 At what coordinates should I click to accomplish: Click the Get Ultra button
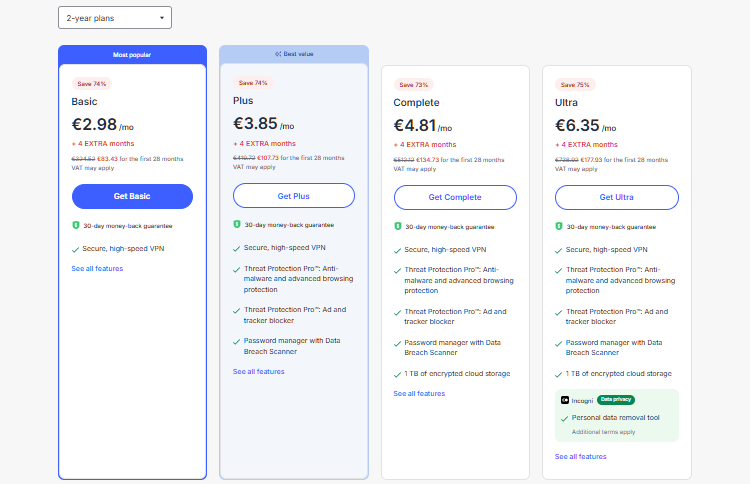click(x=617, y=197)
